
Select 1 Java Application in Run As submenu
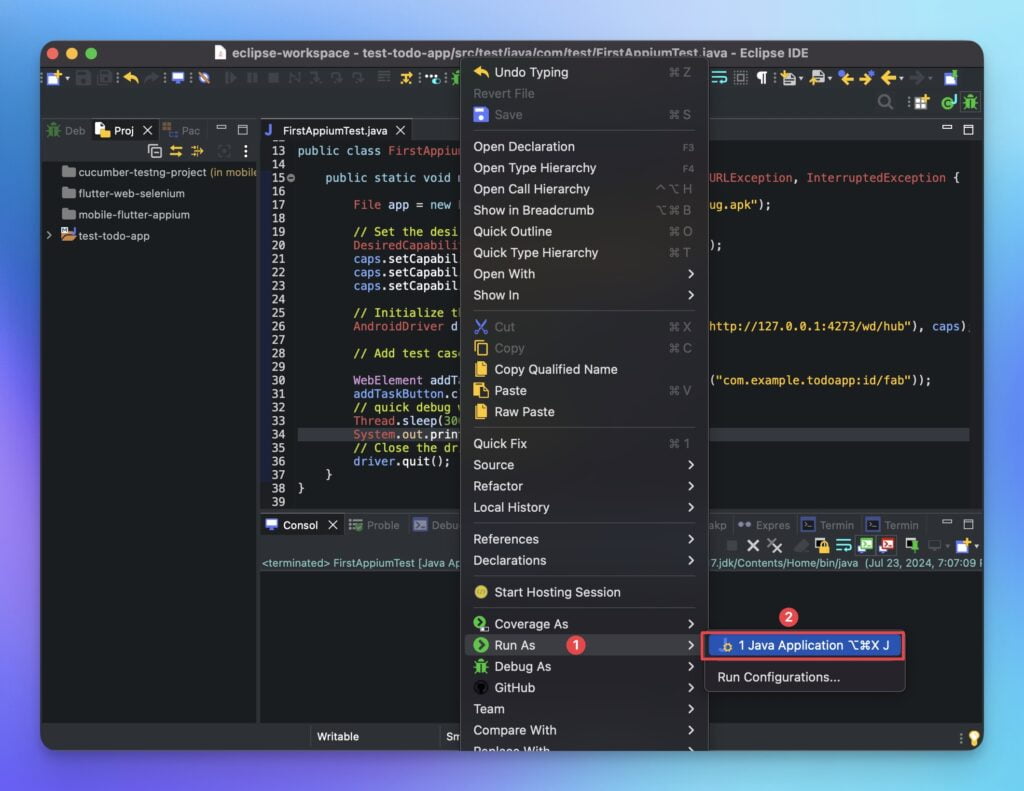point(804,645)
